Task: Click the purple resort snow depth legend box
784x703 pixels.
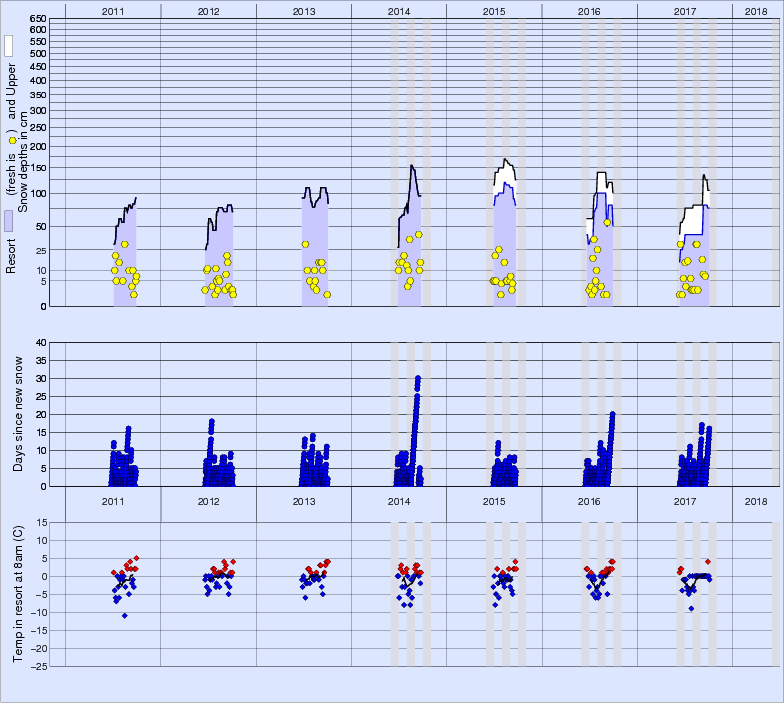Action: point(8,221)
